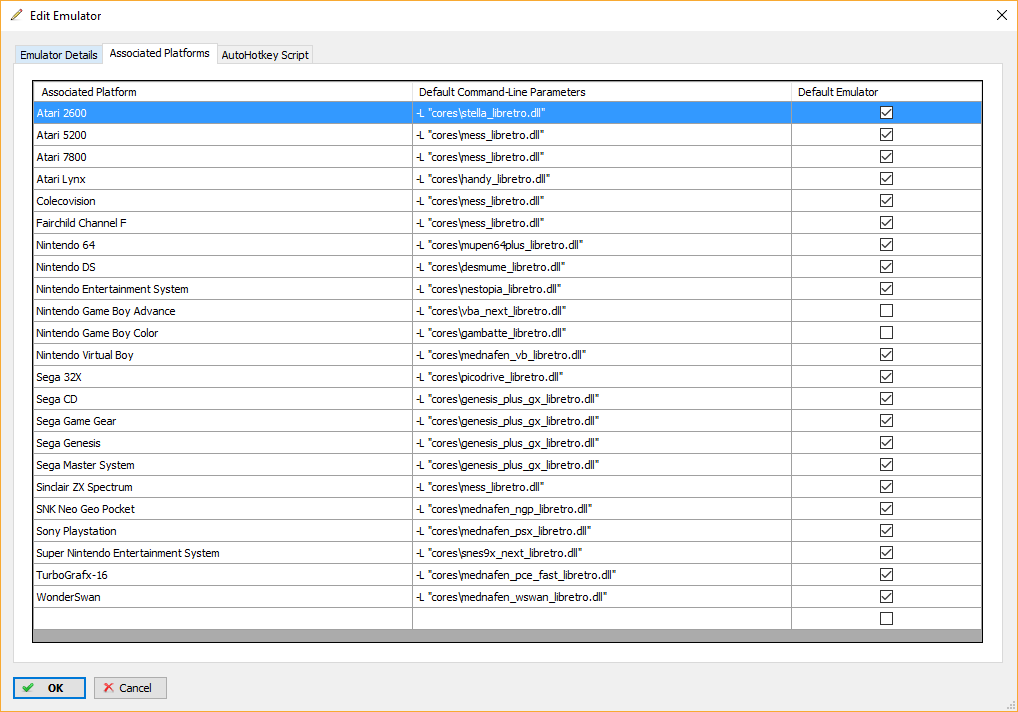
Task: Select the TurboGrafx-16 platform cell
Action: tap(223, 575)
